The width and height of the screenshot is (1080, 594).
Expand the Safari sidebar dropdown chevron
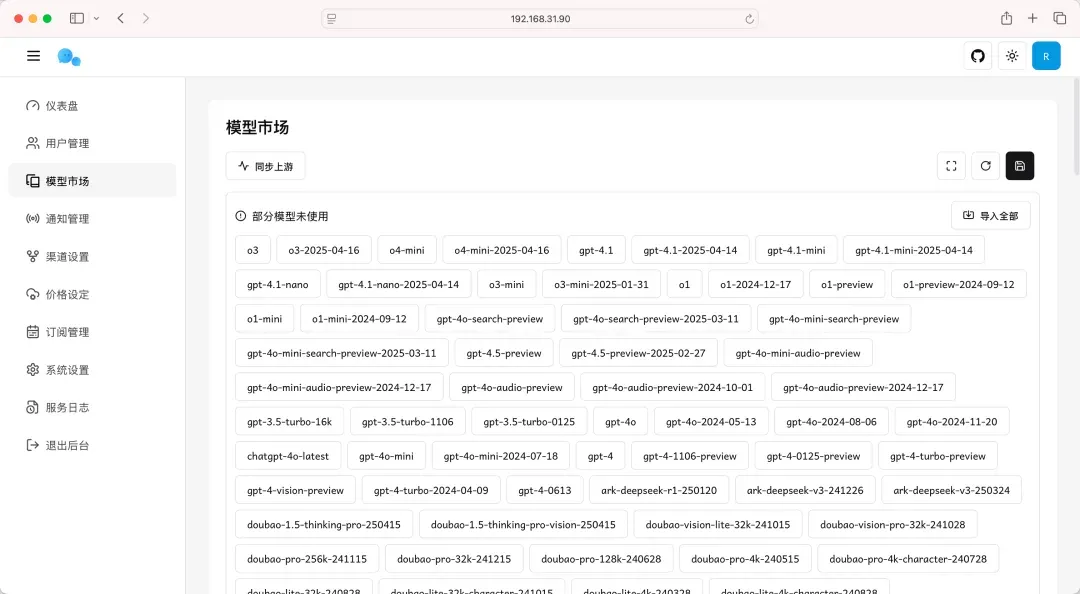(96, 19)
